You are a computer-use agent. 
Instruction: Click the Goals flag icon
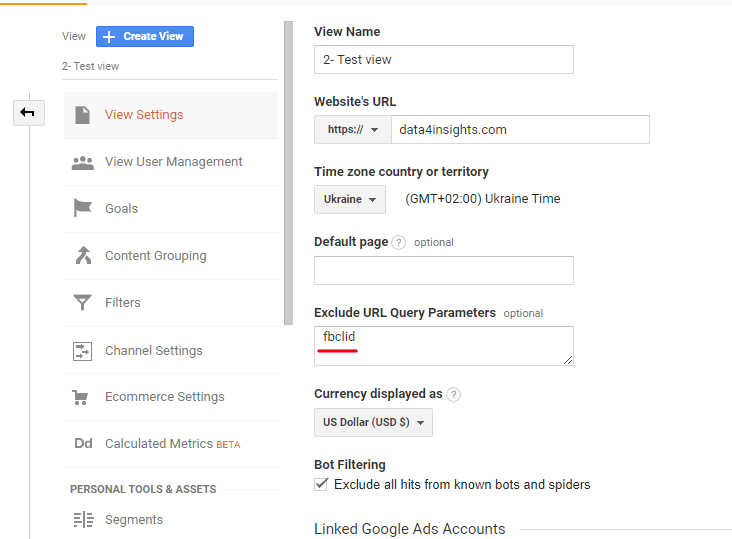click(83, 209)
